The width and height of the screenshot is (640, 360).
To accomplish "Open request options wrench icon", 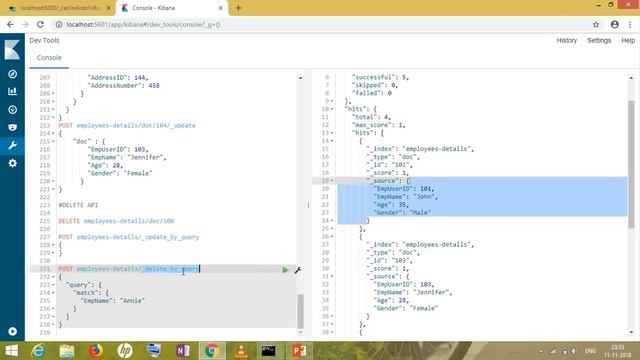I will 298,270.
